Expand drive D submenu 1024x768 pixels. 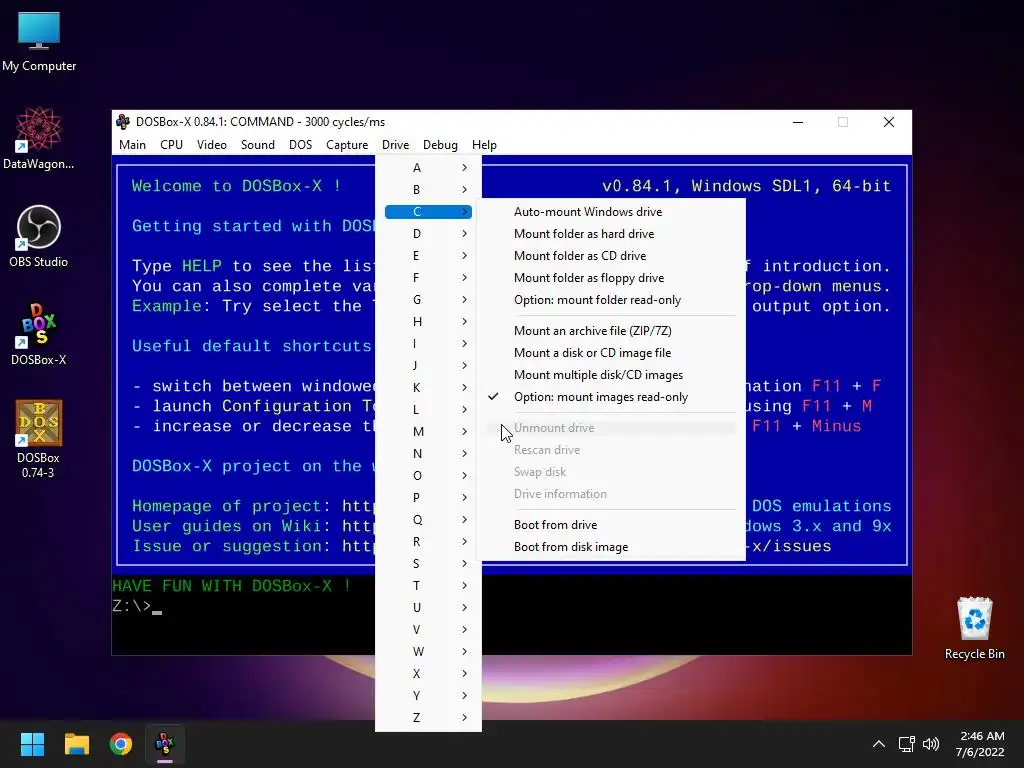pyautogui.click(x=428, y=234)
